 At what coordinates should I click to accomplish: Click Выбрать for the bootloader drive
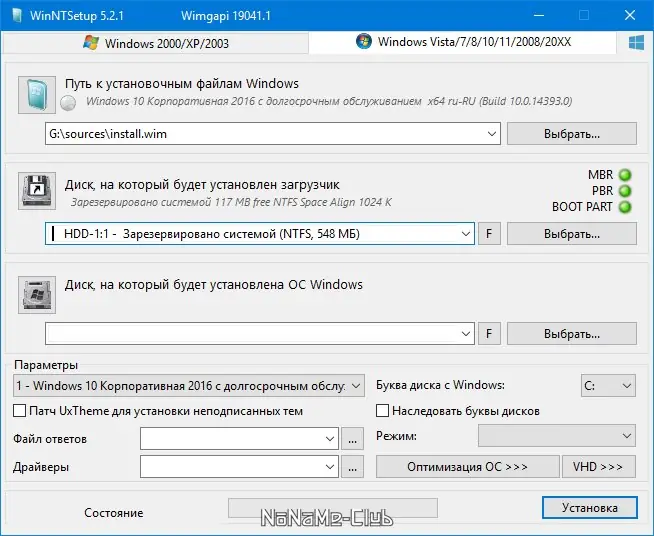point(572,234)
